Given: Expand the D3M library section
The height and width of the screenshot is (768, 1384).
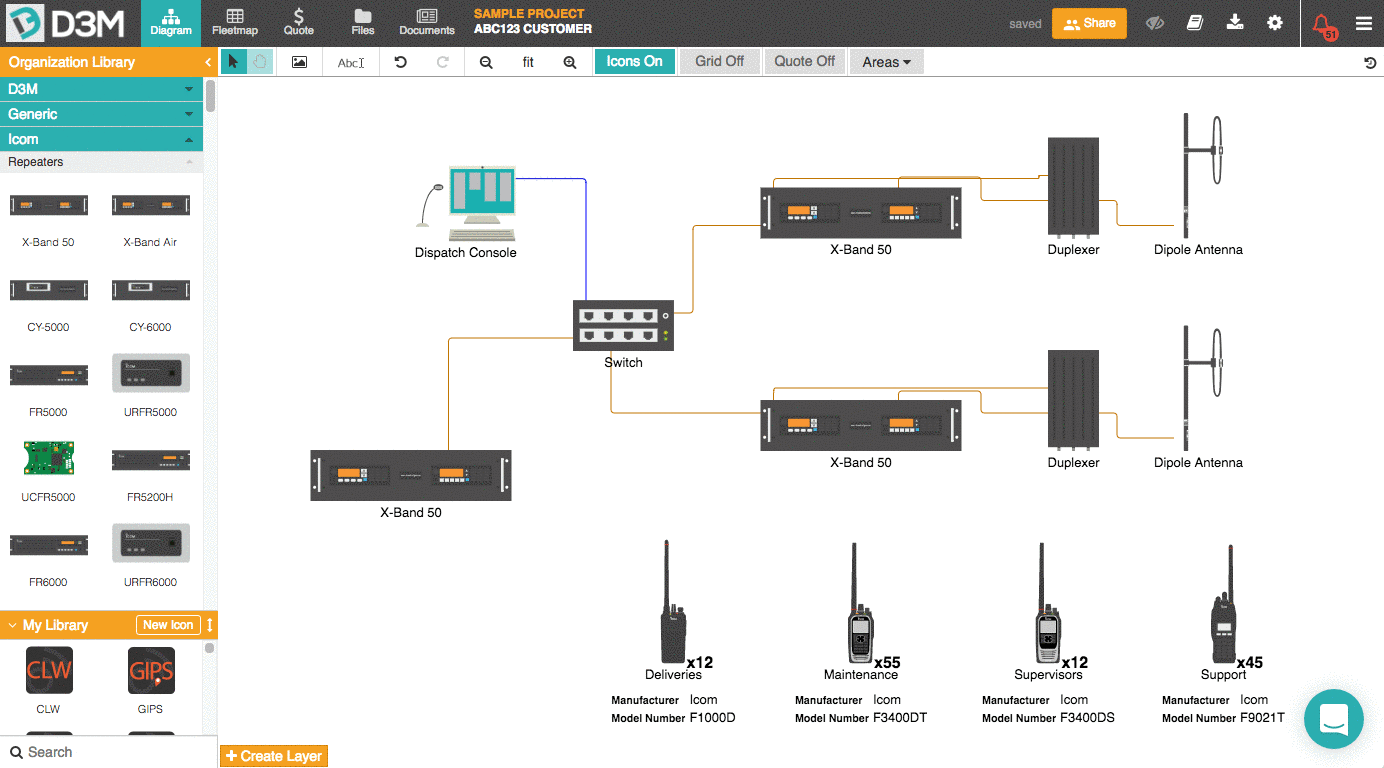Looking at the screenshot, I should pos(101,89).
